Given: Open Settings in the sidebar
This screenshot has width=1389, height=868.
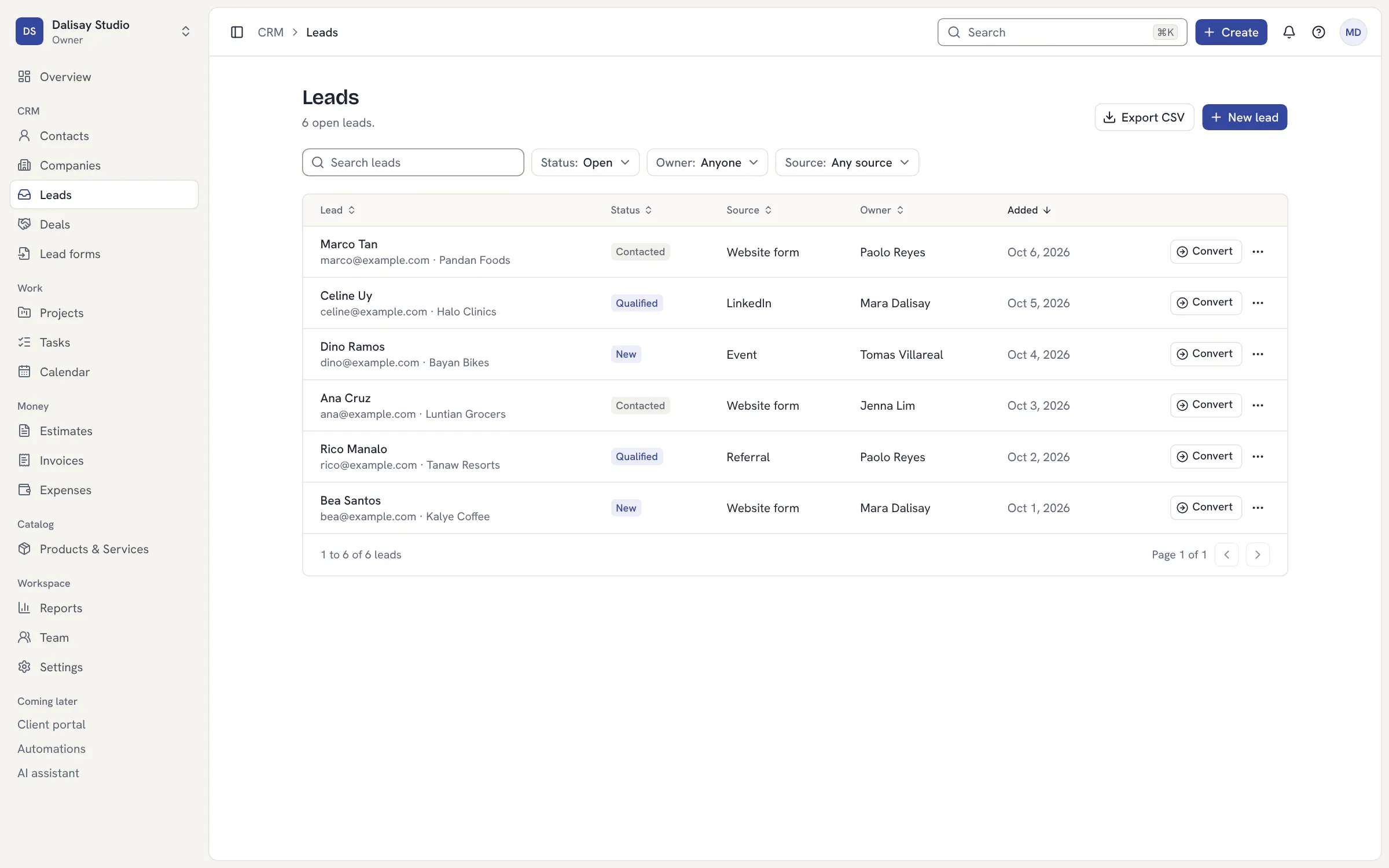Looking at the screenshot, I should [x=104, y=667].
